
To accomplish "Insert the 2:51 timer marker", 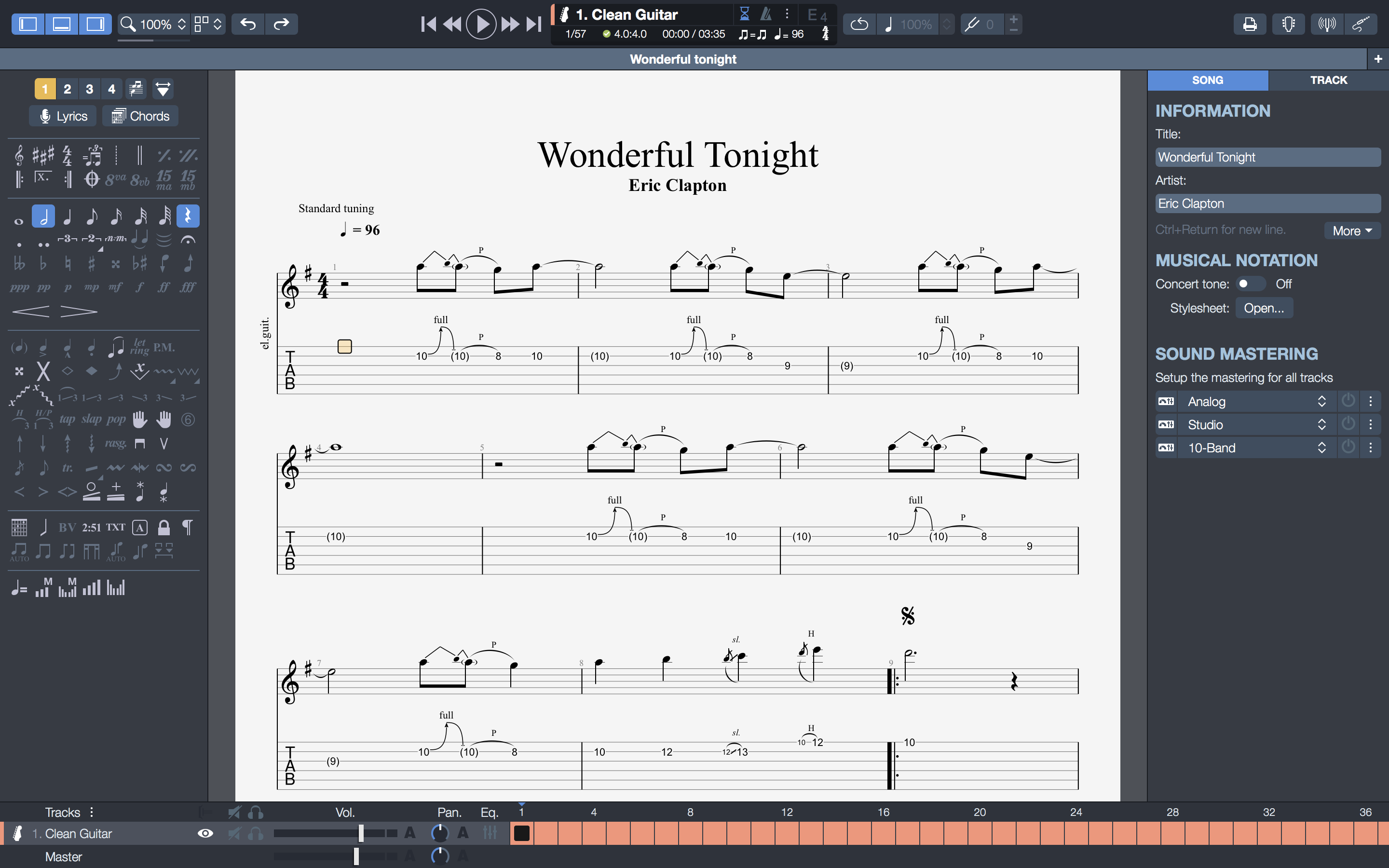I will click(x=91, y=527).
